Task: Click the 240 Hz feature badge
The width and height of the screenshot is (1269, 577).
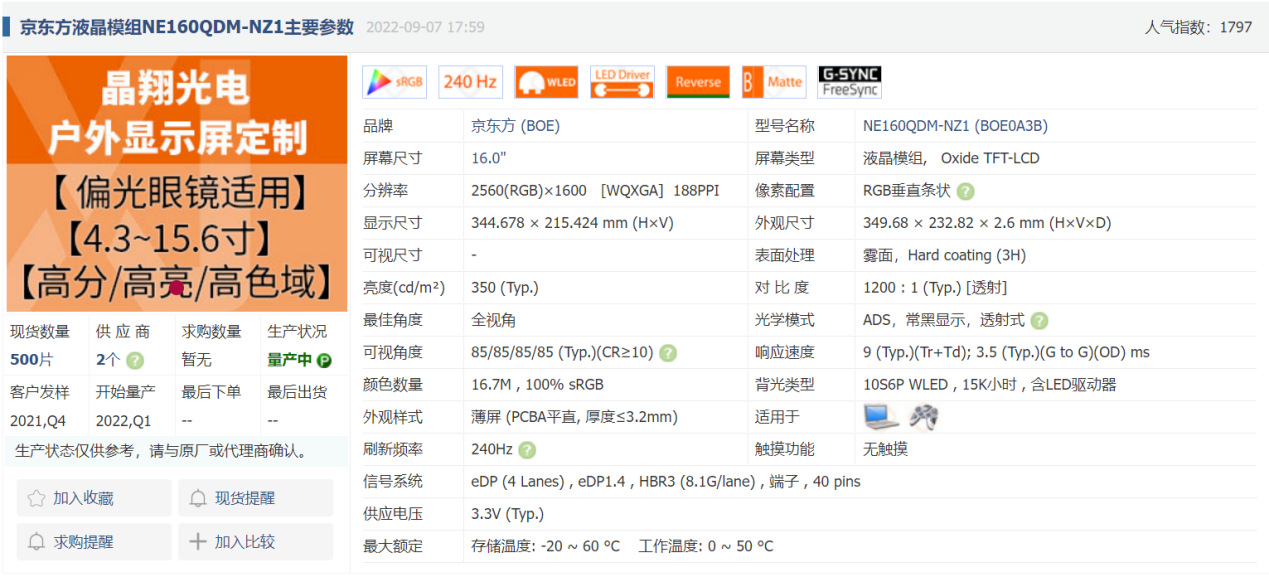Action: [470, 82]
